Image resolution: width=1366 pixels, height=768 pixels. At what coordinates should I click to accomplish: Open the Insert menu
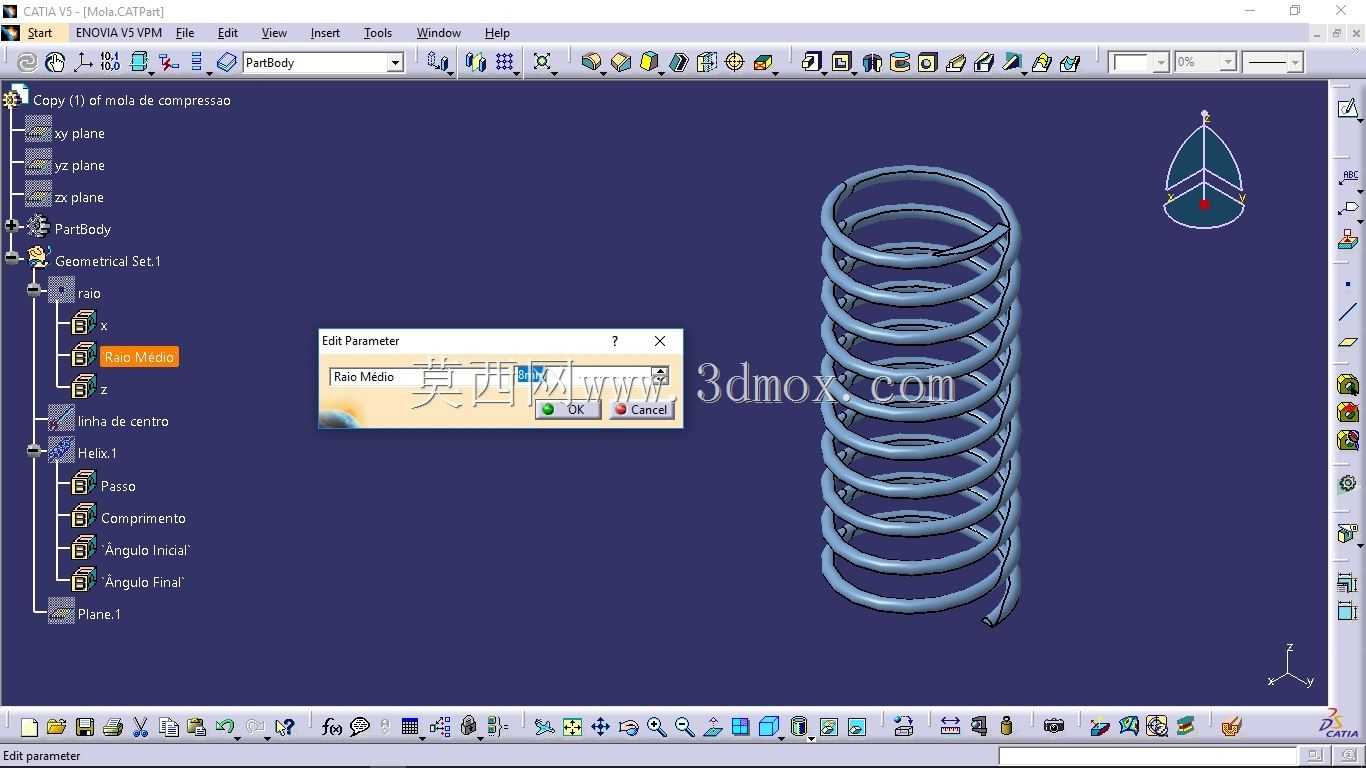tap(325, 33)
